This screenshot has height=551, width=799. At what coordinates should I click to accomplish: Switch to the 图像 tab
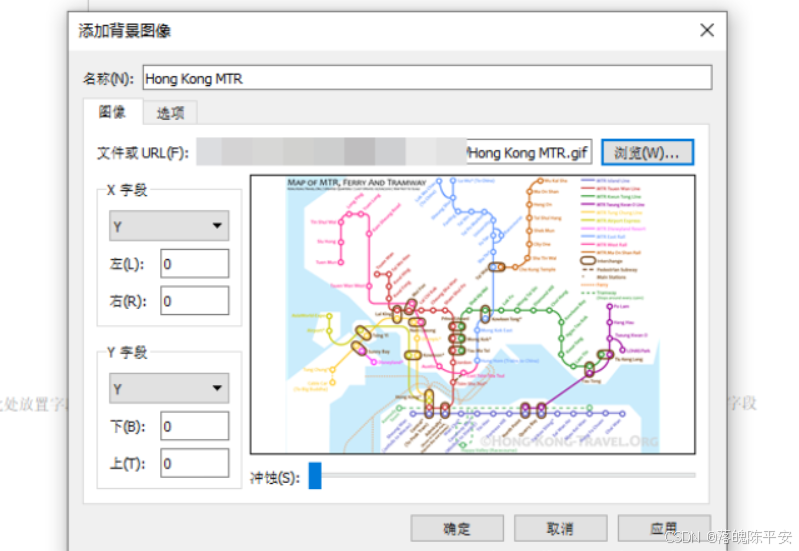(112, 112)
